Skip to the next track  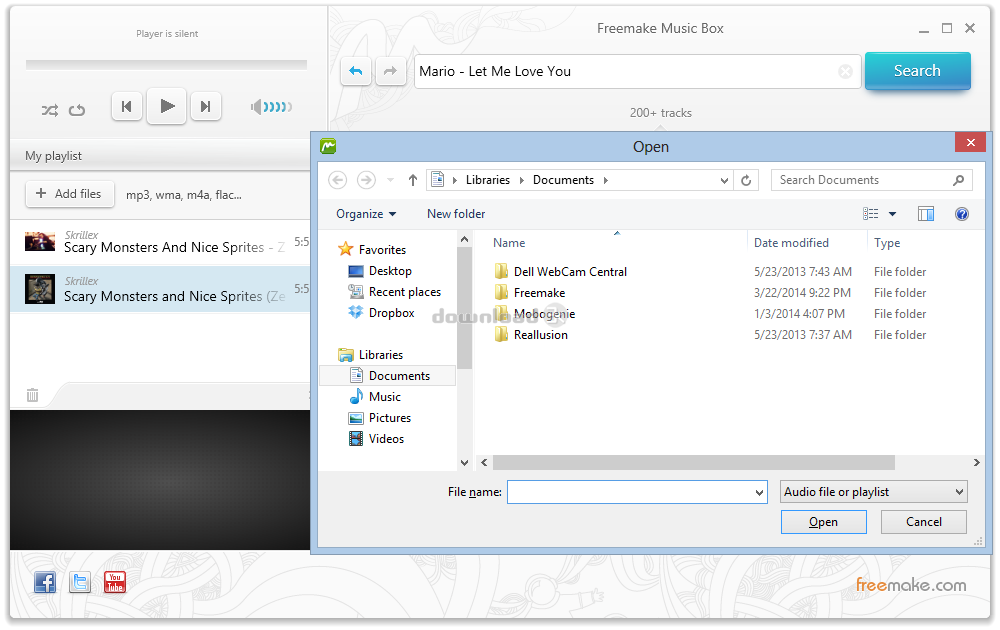tap(205, 107)
